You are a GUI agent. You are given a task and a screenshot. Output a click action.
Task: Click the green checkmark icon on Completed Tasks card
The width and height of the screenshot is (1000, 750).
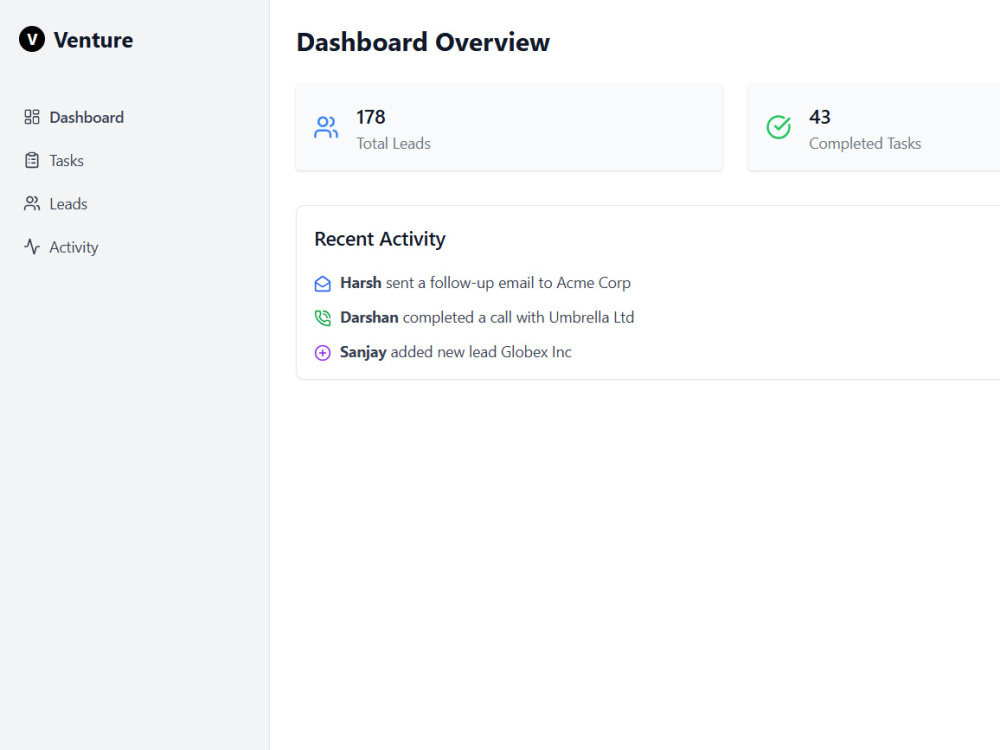779,127
